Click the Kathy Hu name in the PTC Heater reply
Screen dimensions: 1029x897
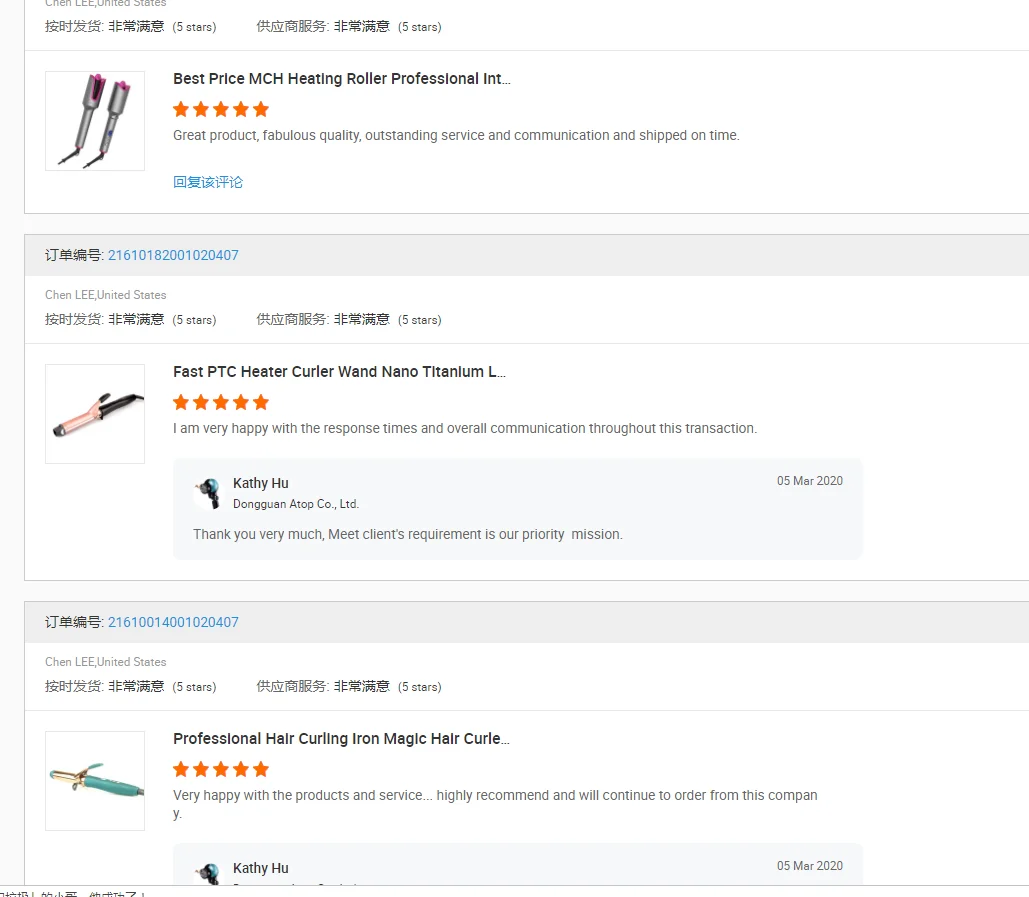click(261, 483)
